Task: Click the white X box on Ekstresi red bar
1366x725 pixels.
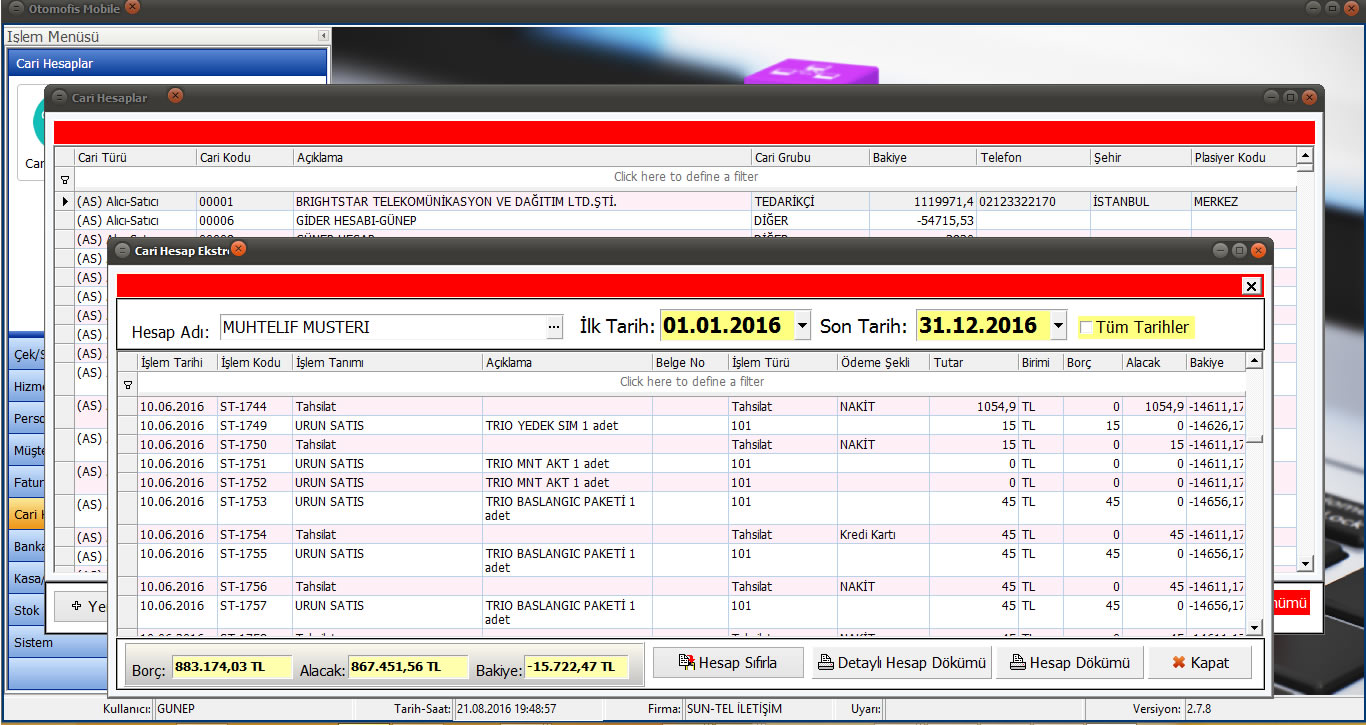Action: [x=1250, y=286]
